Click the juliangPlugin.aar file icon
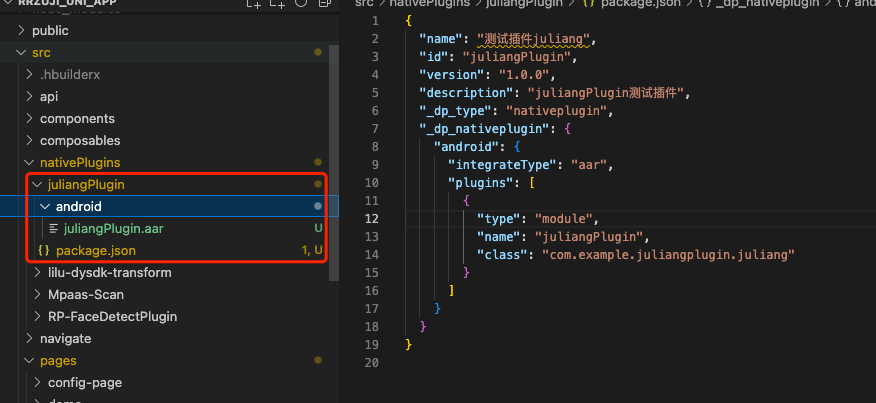Viewport: 876px width, 403px height. [53, 228]
